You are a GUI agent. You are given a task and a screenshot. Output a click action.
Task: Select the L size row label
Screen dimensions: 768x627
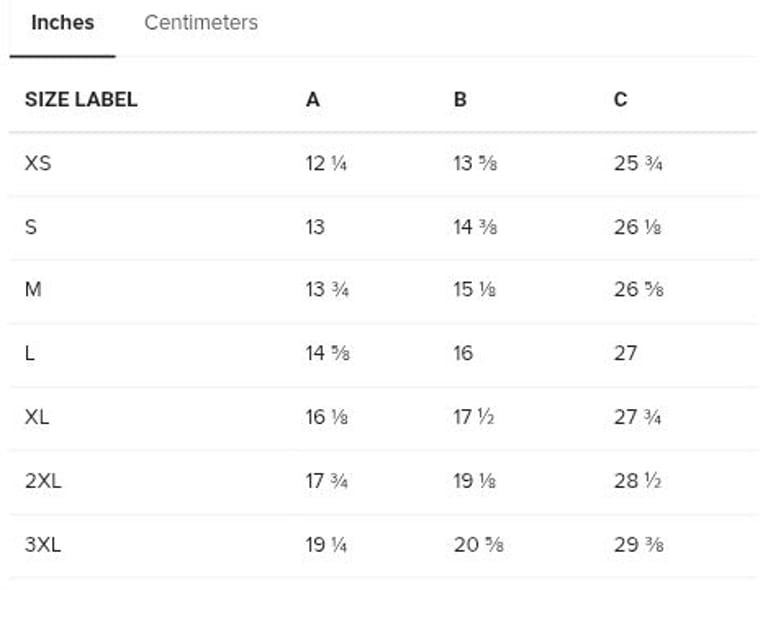coord(30,353)
